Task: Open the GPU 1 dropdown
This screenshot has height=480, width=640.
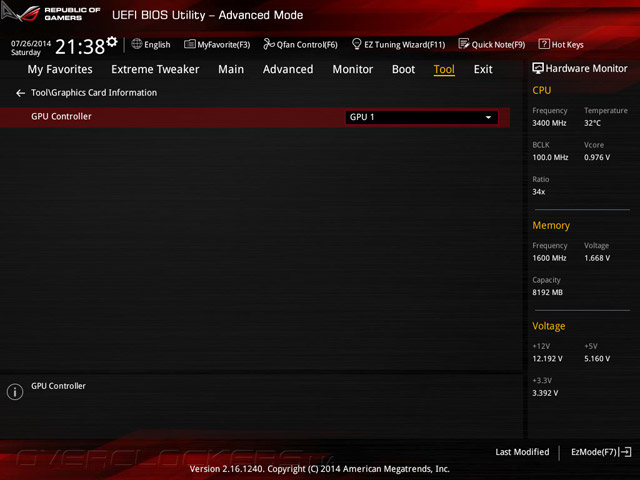Action: (x=422, y=117)
